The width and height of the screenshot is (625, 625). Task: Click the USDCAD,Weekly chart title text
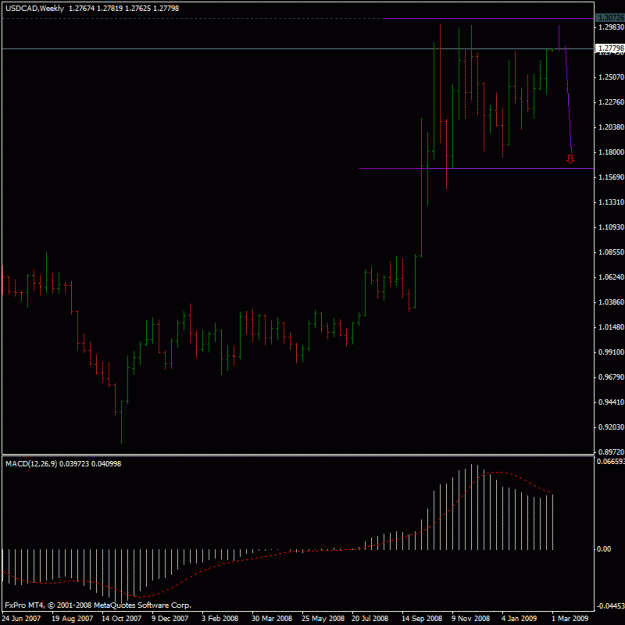click(x=34, y=8)
